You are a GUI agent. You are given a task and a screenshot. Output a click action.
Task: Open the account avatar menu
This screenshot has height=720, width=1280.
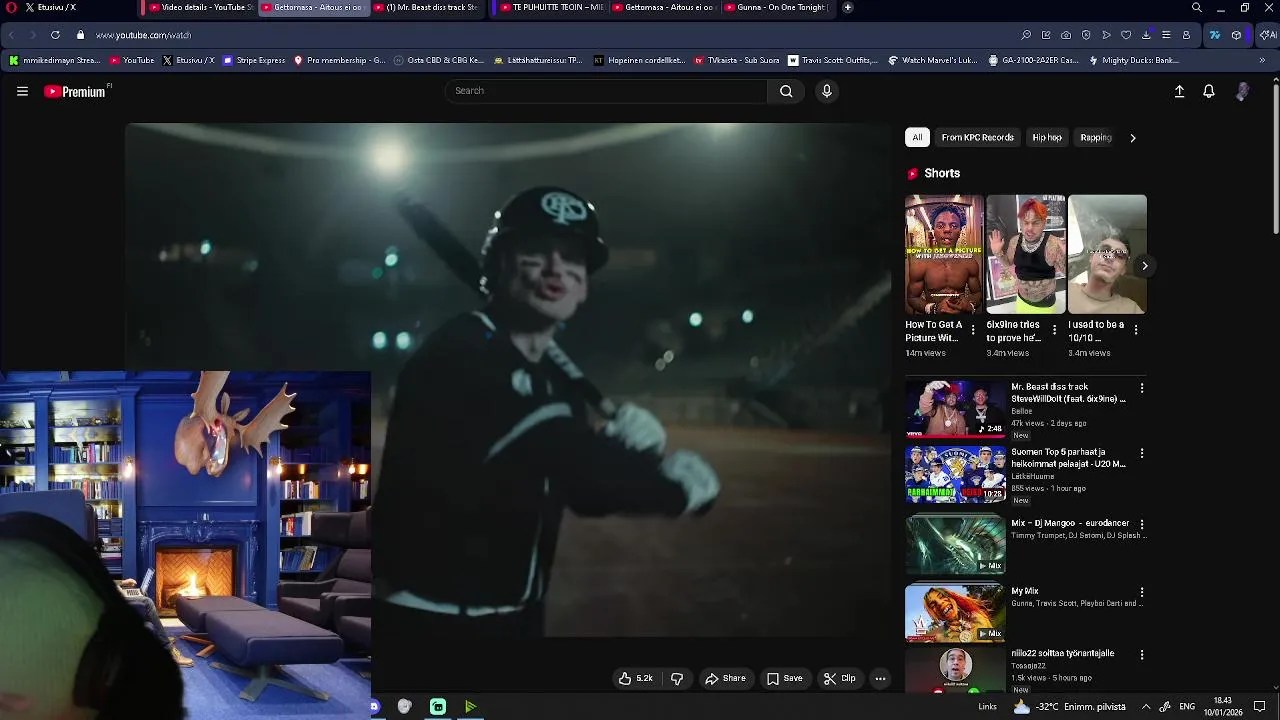1242,91
